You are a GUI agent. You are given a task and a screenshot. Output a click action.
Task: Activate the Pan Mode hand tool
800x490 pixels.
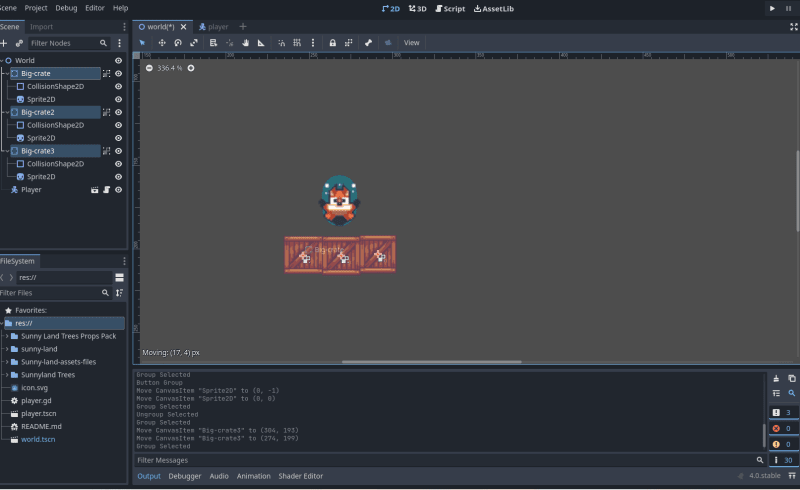tap(245, 43)
